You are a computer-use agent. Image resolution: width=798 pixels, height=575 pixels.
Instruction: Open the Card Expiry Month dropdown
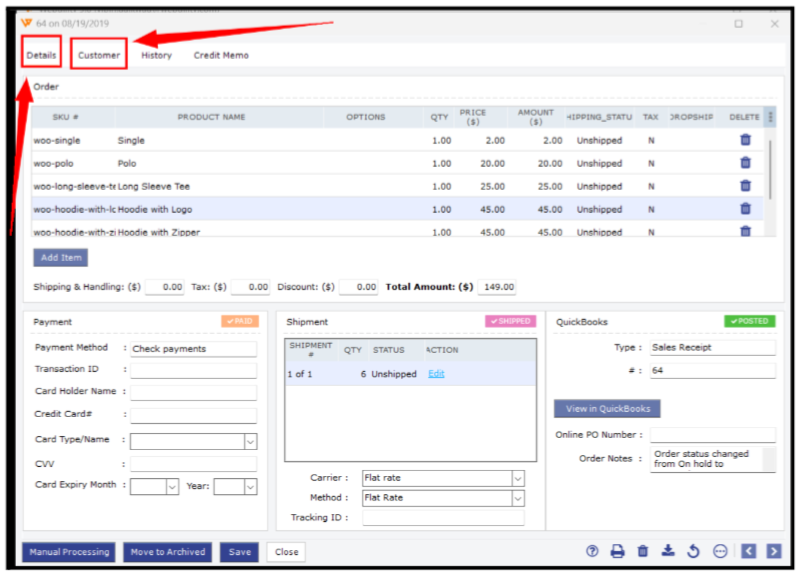(x=172, y=487)
